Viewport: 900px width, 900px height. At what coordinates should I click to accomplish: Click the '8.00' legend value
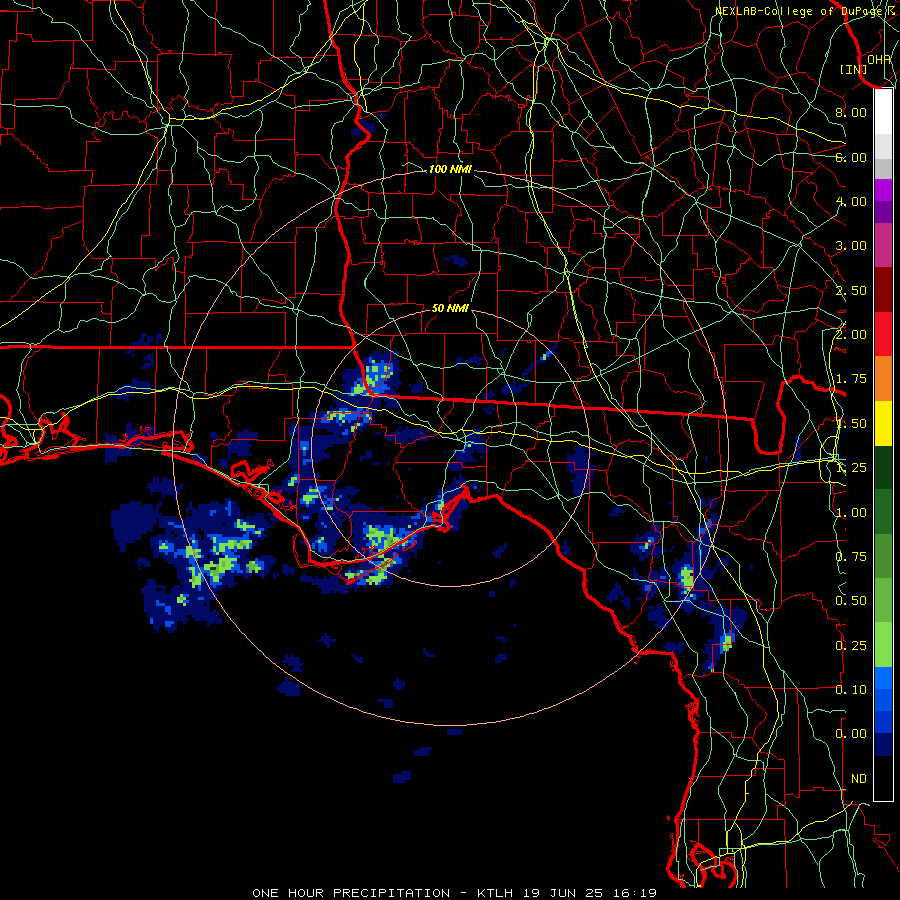[851, 112]
